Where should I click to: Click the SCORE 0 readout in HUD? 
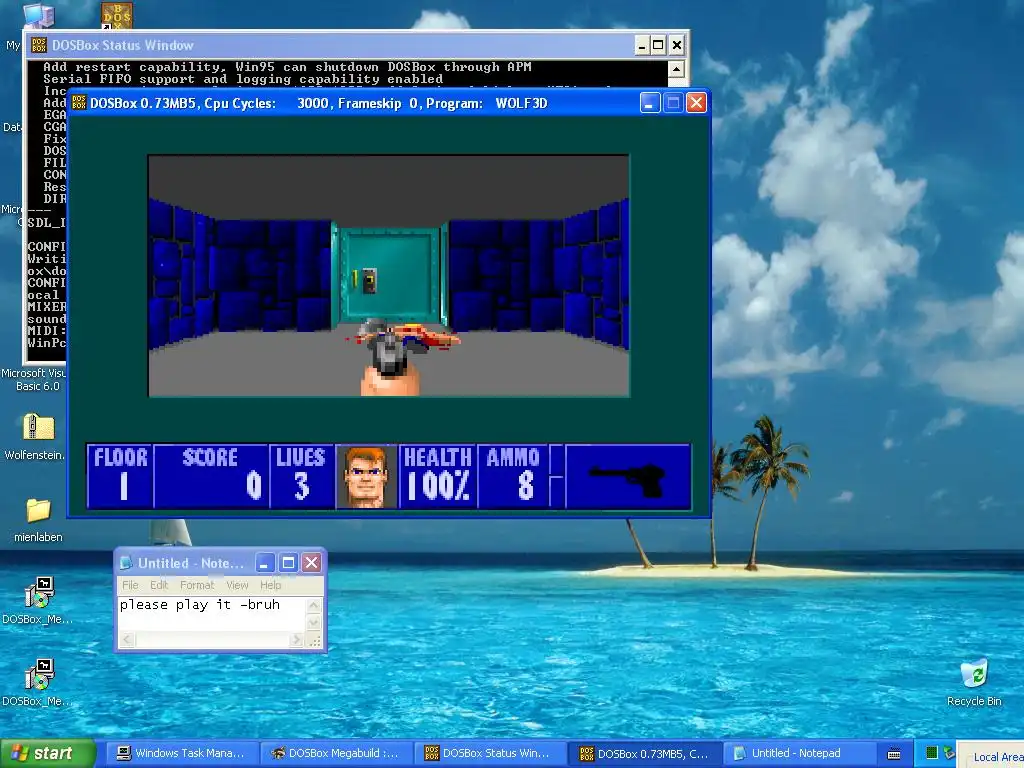point(212,475)
